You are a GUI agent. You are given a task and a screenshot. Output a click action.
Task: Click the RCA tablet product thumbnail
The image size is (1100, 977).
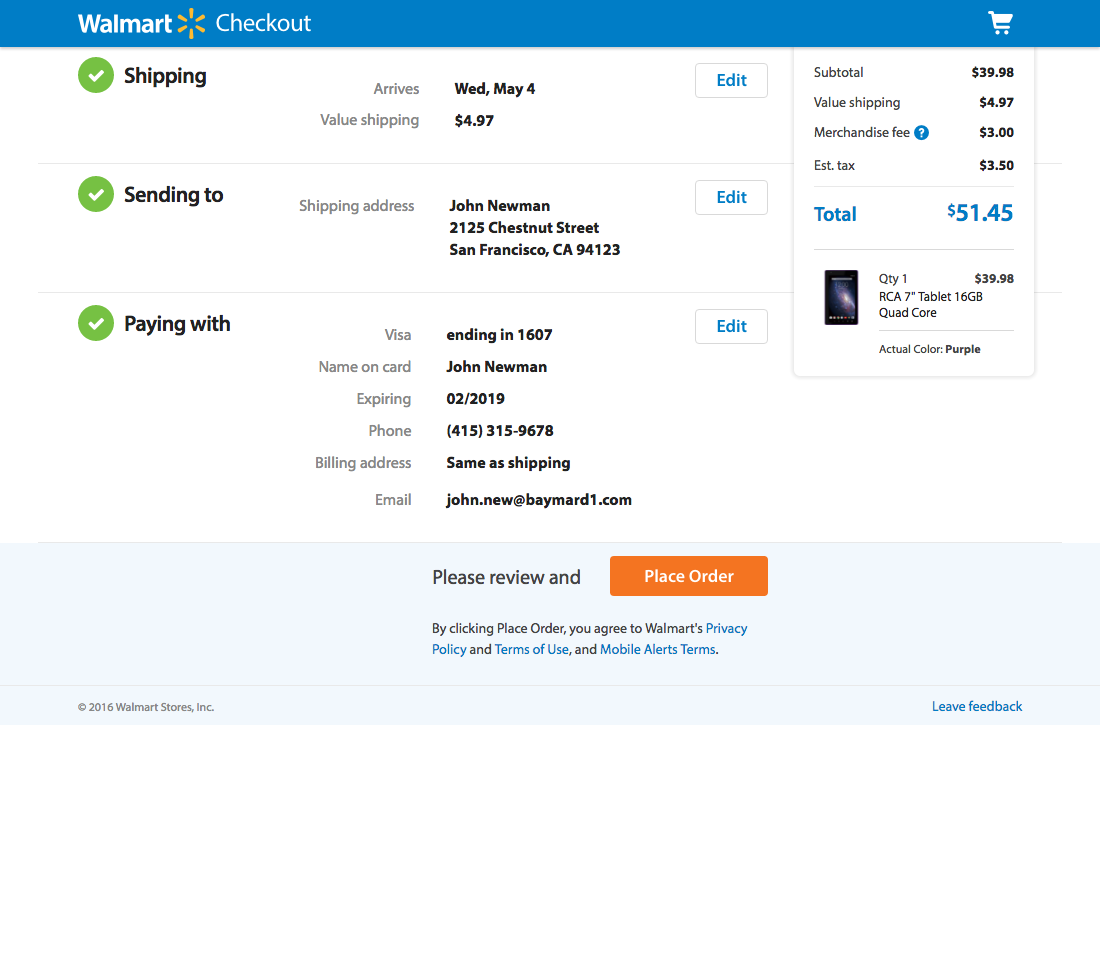(x=841, y=295)
